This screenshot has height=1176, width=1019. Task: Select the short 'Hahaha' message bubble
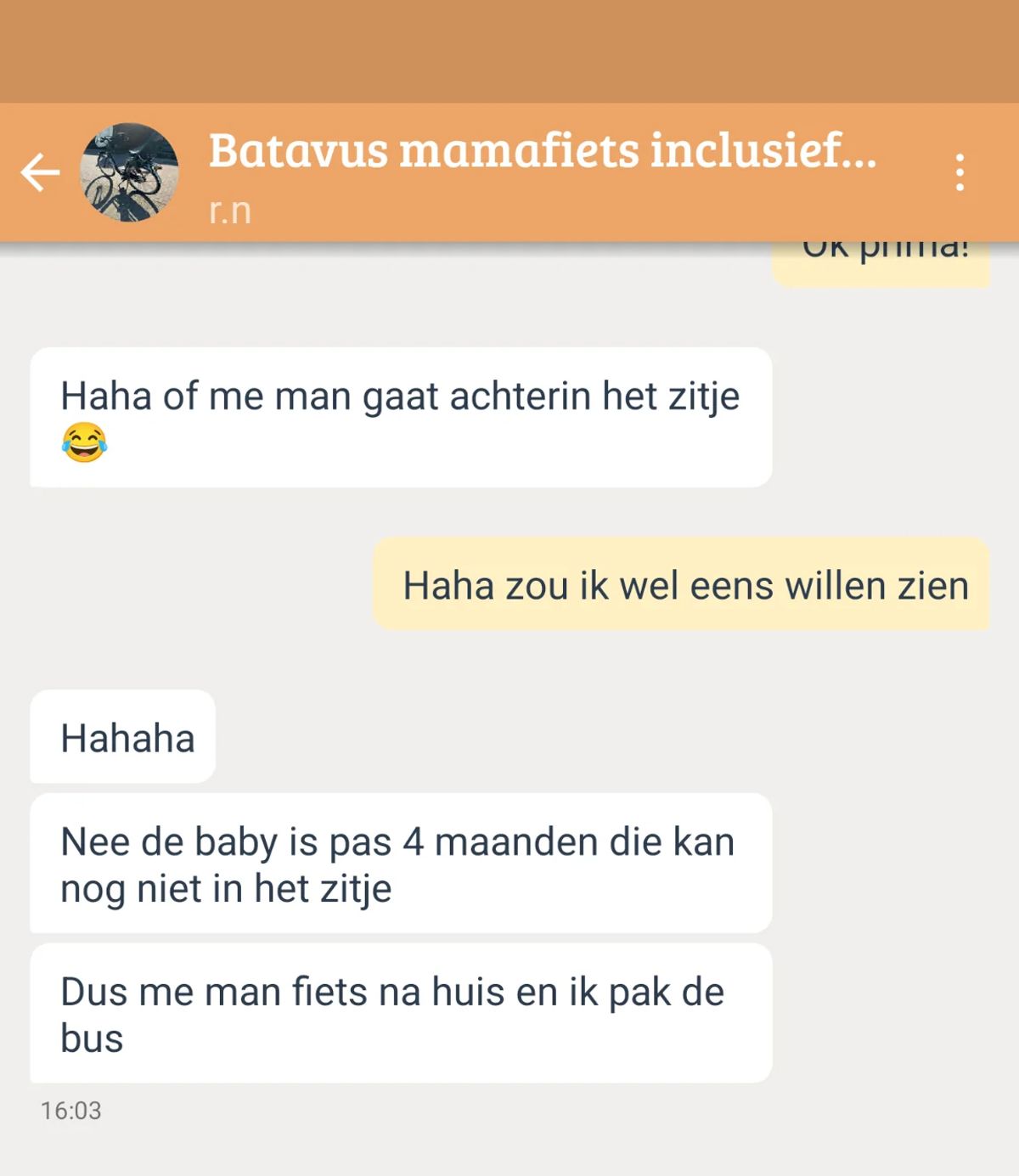pos(122,736)
